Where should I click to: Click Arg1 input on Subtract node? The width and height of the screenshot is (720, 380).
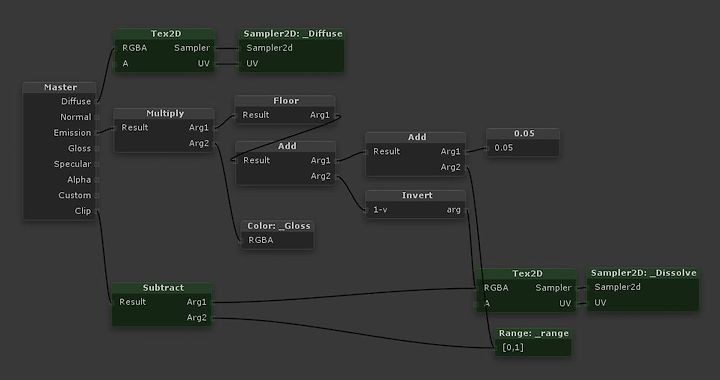point(197,302)
